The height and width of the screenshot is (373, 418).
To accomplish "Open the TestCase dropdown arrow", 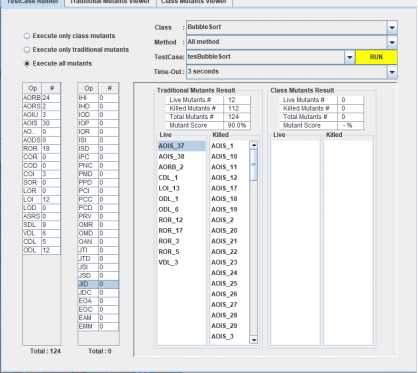I will pyautogui.click(x=349, y=57).
